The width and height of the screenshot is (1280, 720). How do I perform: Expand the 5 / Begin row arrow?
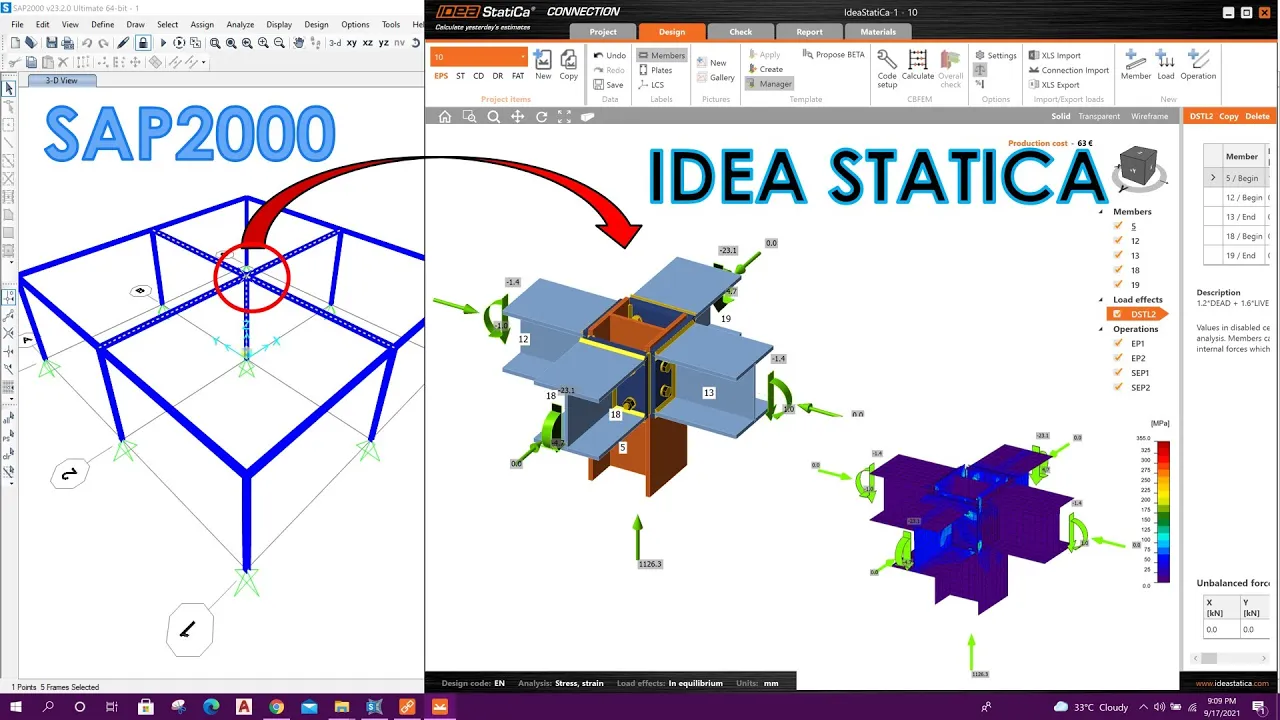(x=1213, y=178)
